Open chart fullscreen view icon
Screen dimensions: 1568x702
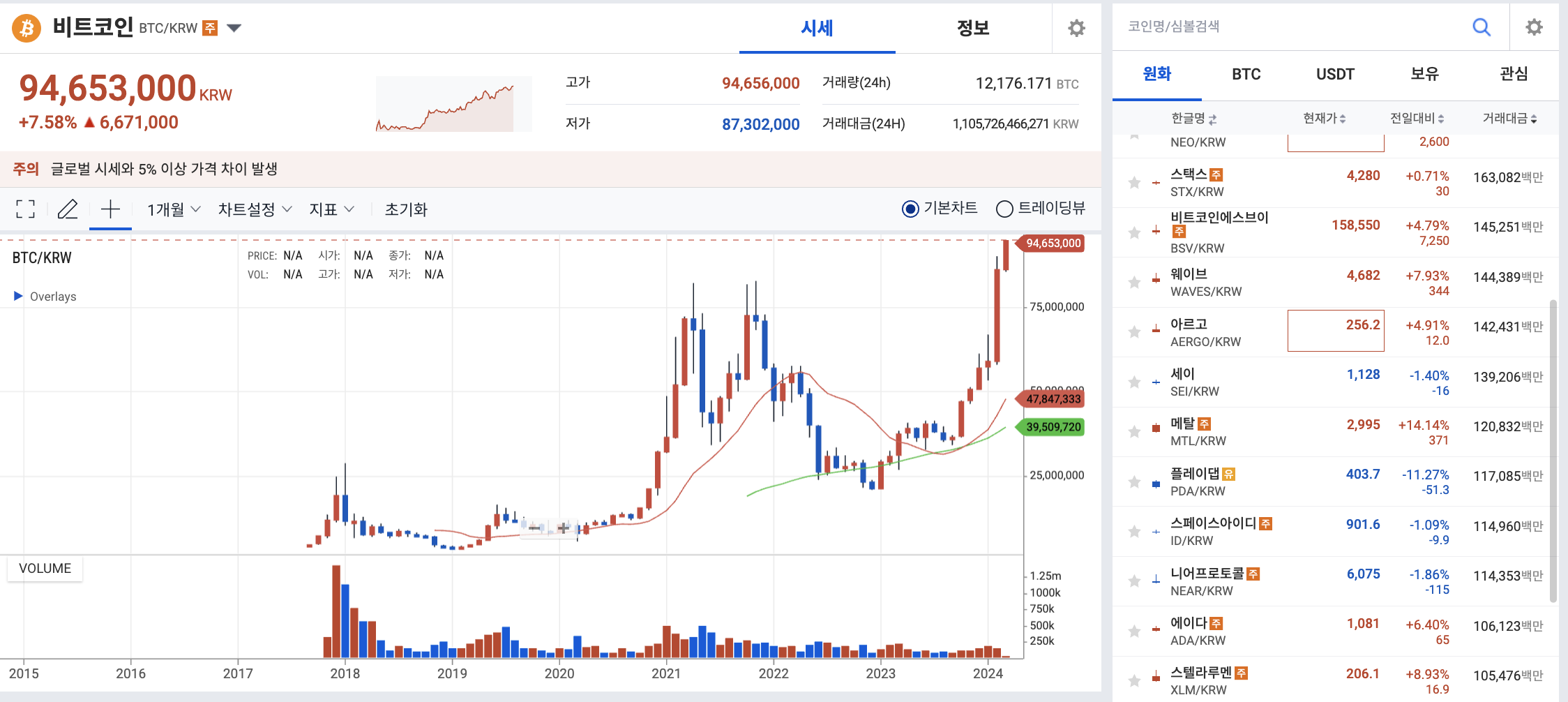click(x=25, y=209)
